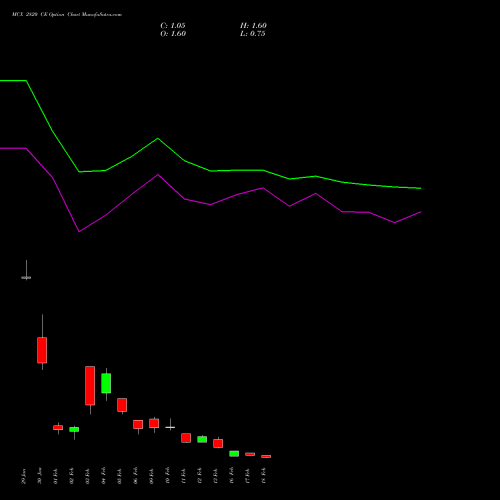Select the close value 'C: 1.05'
The height and width of the screenshot is (500, 500).
173,26
